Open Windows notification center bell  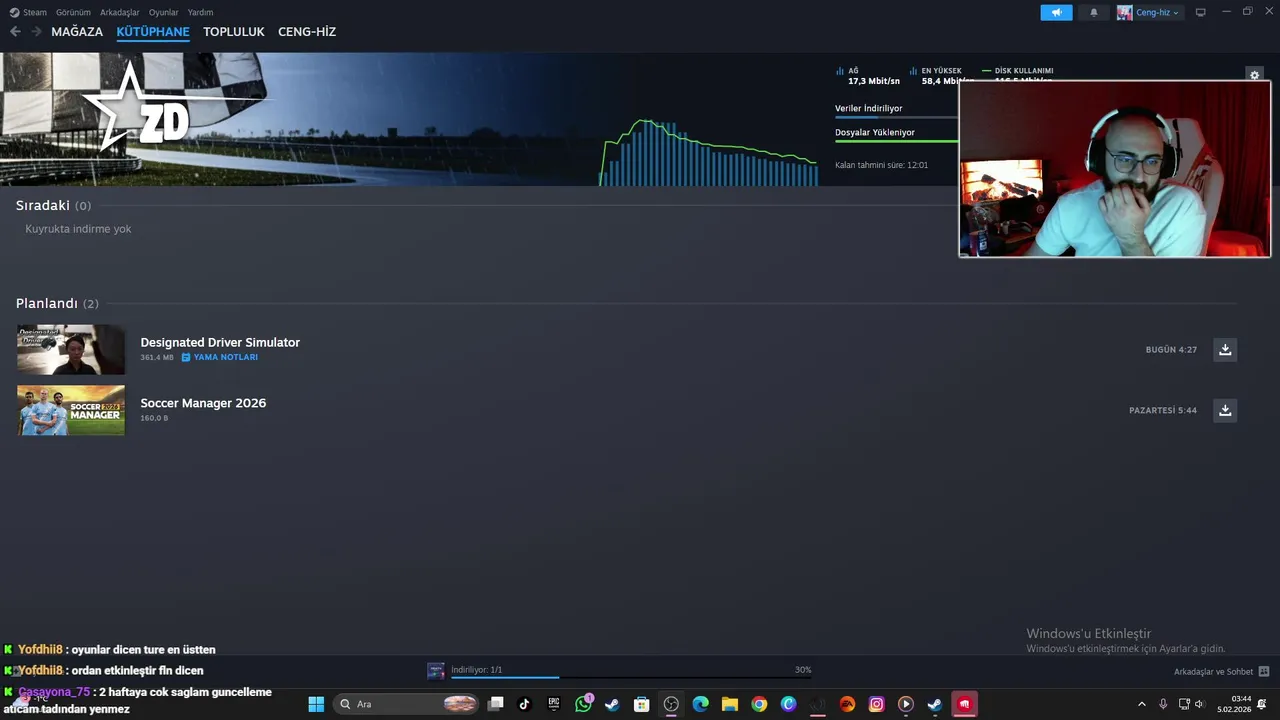click(x=1262, y=704)
